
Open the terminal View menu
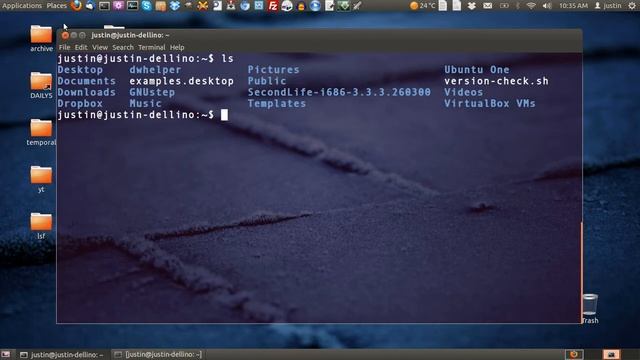pyautogui.click(x=100, y=47)
